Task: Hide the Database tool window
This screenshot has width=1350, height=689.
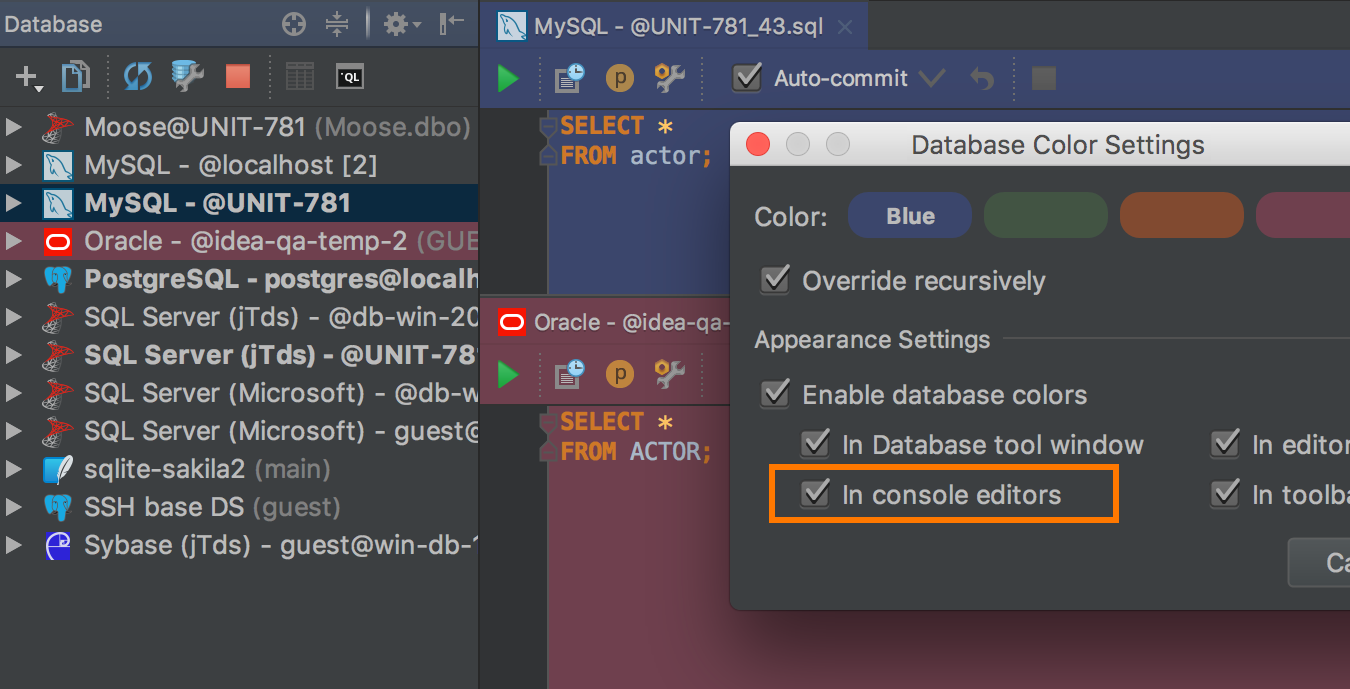Action: 452,25
